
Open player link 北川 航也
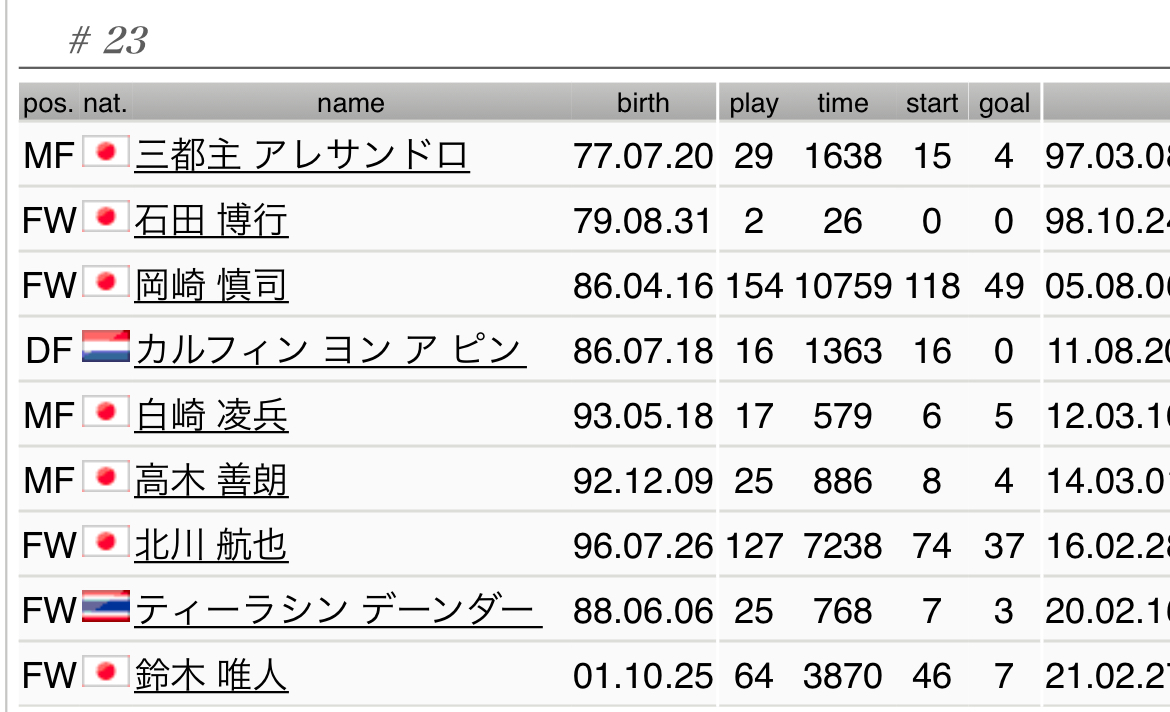click(211, 545)
